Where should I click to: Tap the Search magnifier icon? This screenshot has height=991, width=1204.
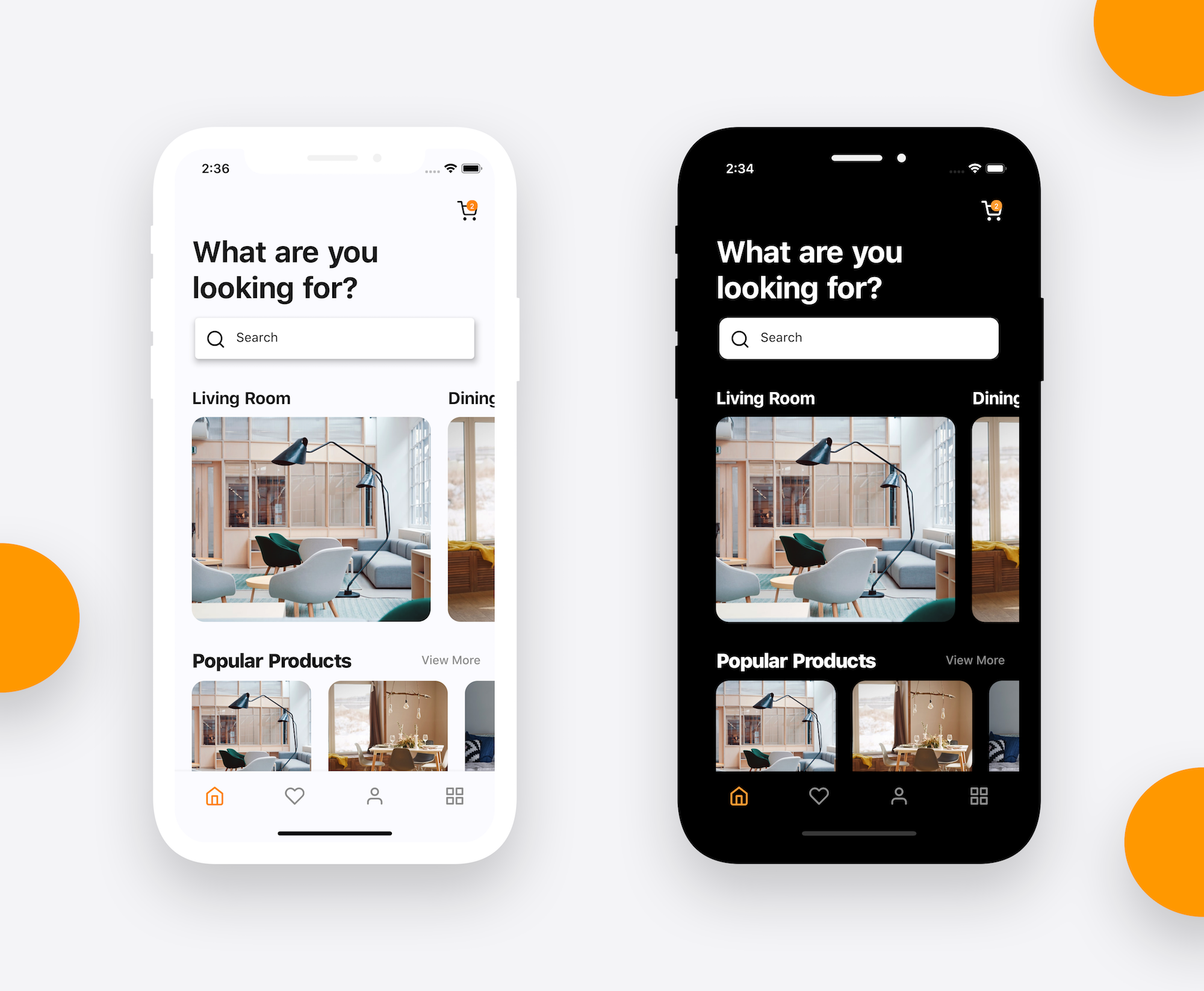[216, 337]
